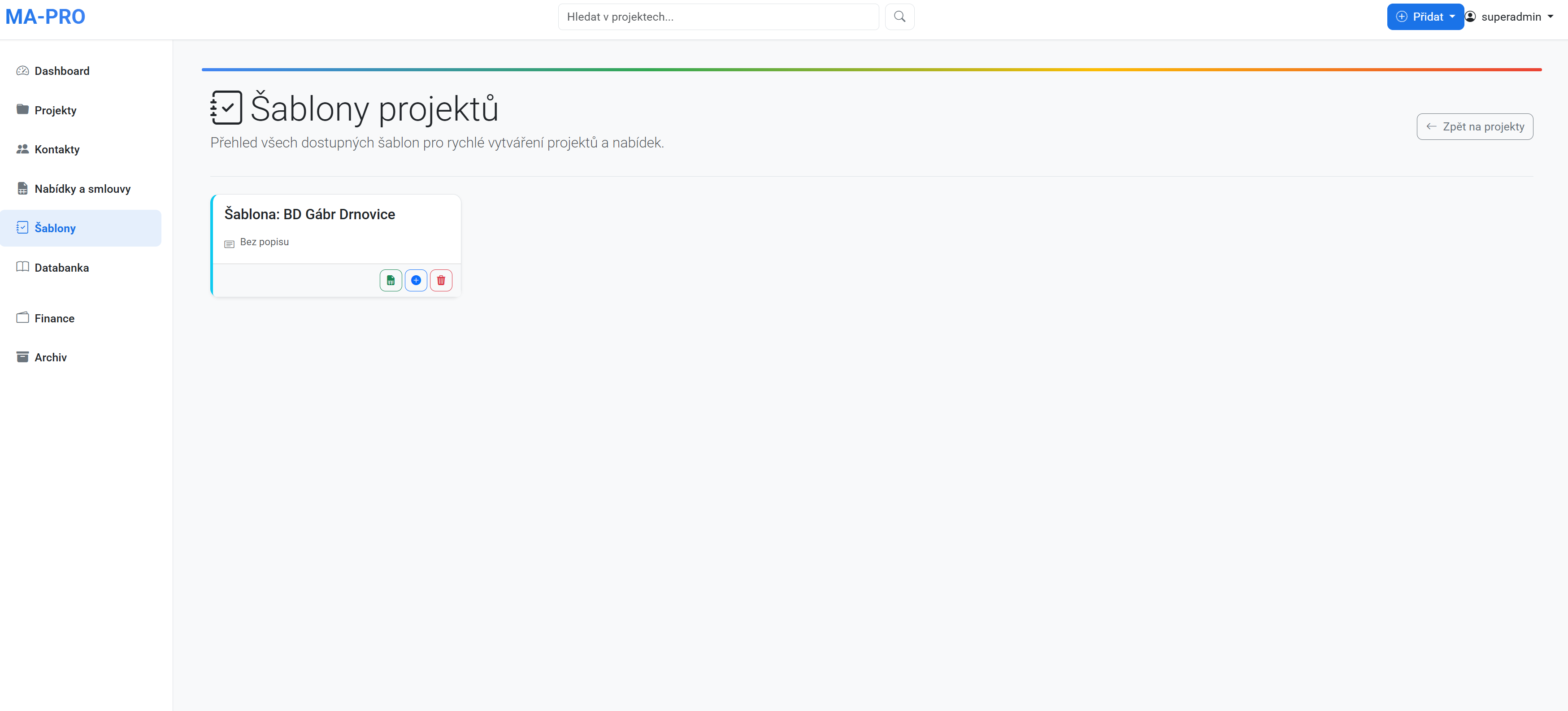The height and width of the screenshot is (711, 1568).
Task: Open the Přidat dropdown menu
Action: (x=1425, y=17)
